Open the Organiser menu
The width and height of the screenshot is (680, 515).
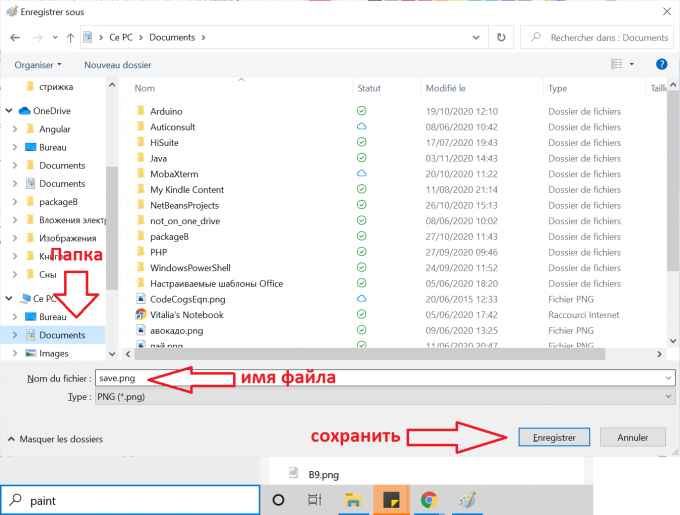(x=37, y=64)
